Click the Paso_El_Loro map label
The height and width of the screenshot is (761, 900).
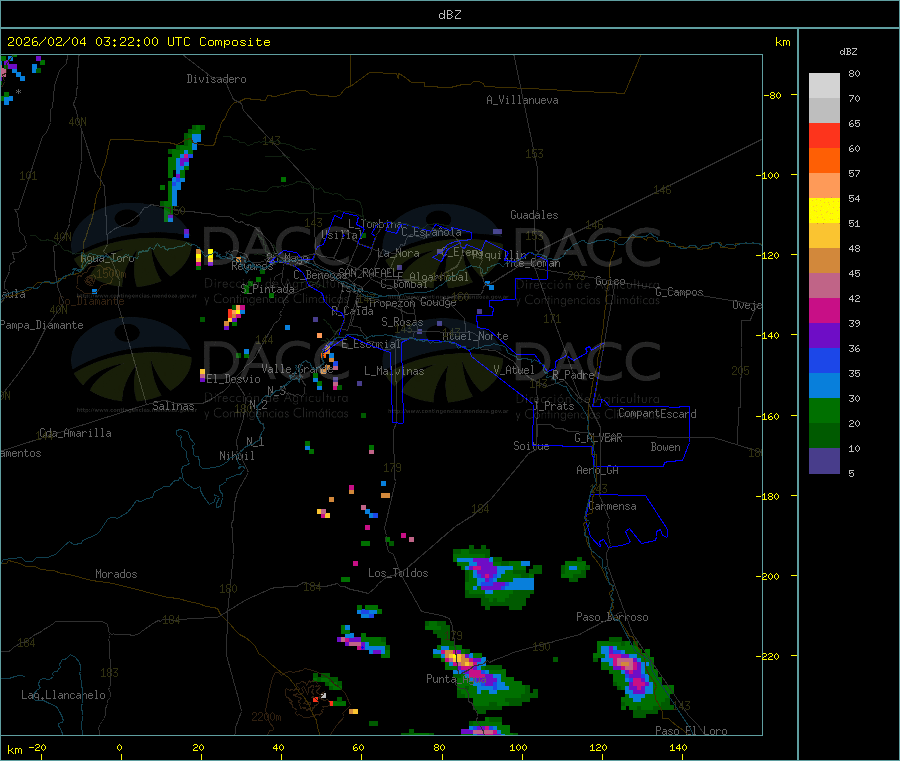coord(692,731)
